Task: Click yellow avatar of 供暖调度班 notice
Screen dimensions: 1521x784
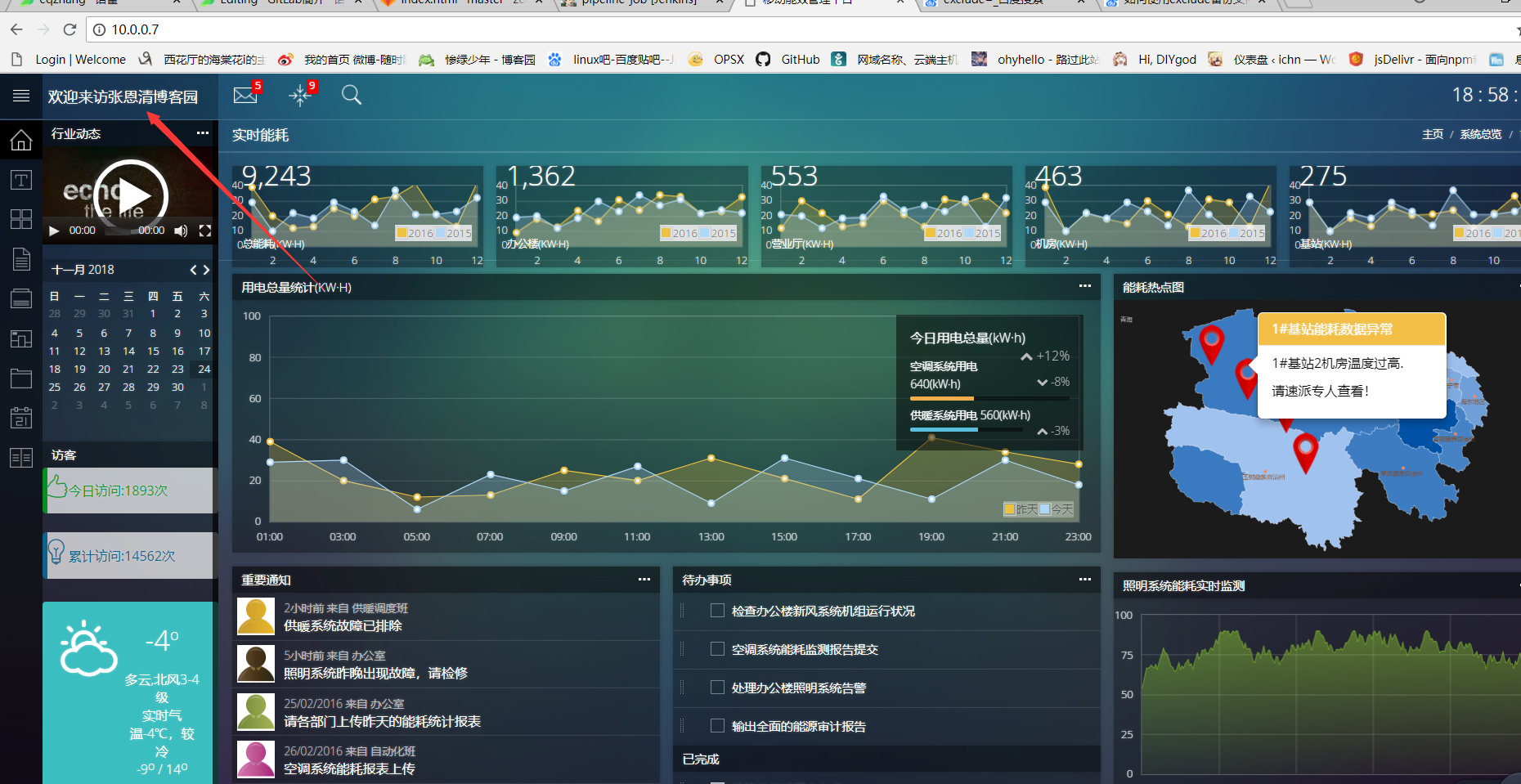Action: pyautogui.click(x=256, y=616)
